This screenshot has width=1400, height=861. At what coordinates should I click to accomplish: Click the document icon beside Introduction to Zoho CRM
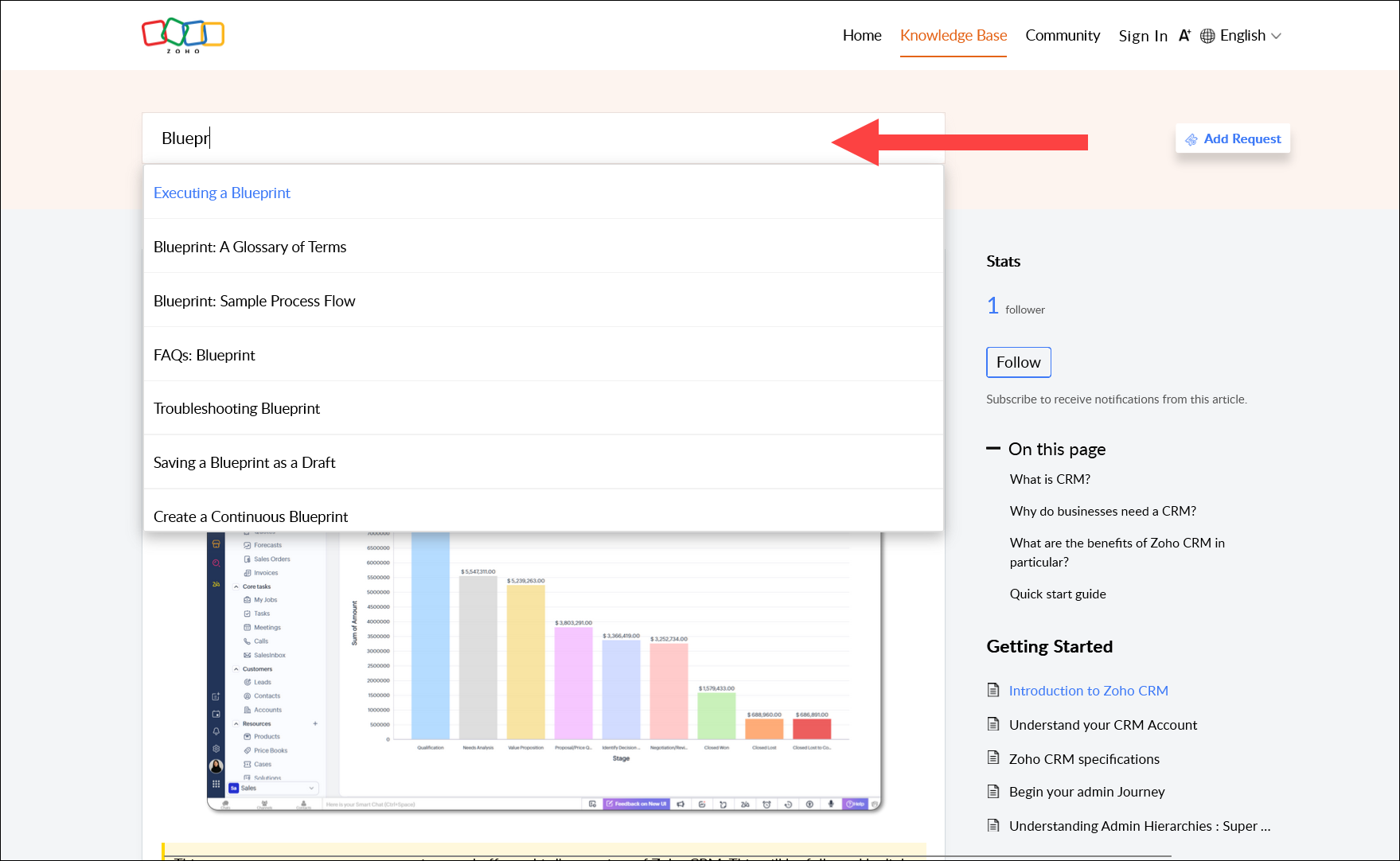pos(993,690)
